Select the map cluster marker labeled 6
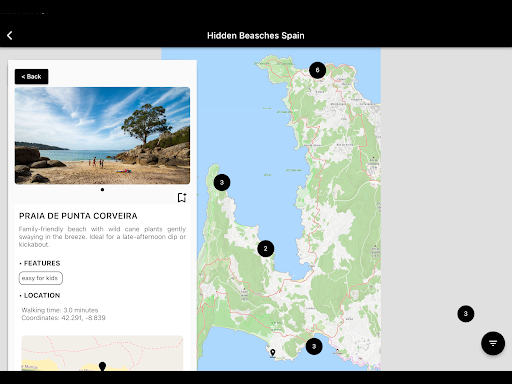 pyautogui.click(x=317, y=70)
